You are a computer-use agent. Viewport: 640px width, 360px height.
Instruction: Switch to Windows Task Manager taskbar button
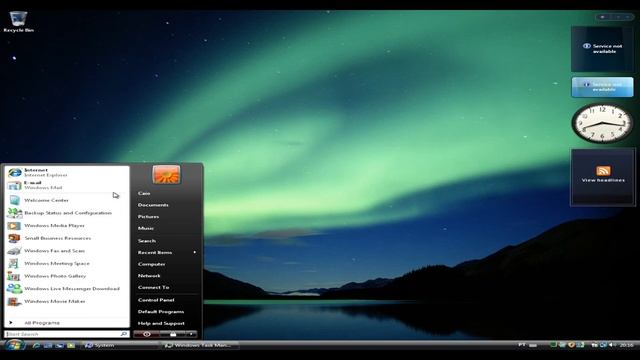click(199, 346)
